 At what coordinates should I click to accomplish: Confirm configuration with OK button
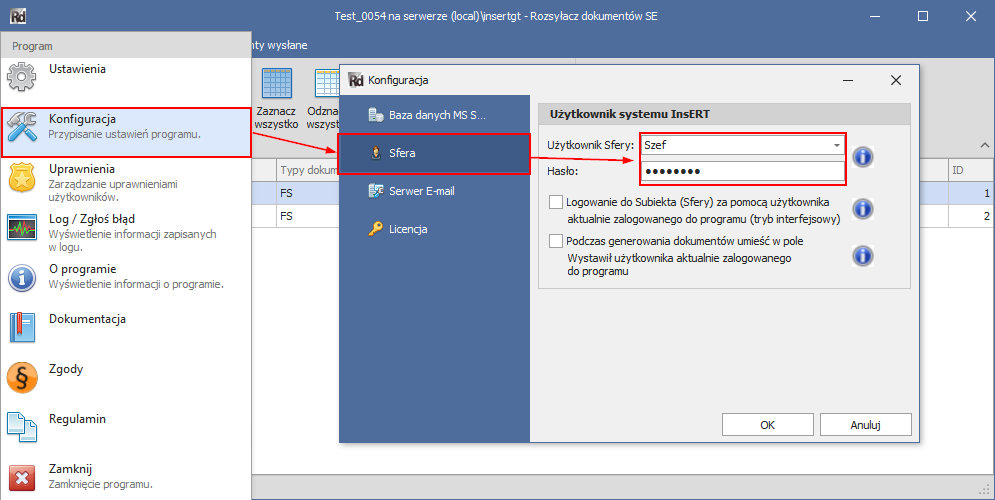coord(767,424)
